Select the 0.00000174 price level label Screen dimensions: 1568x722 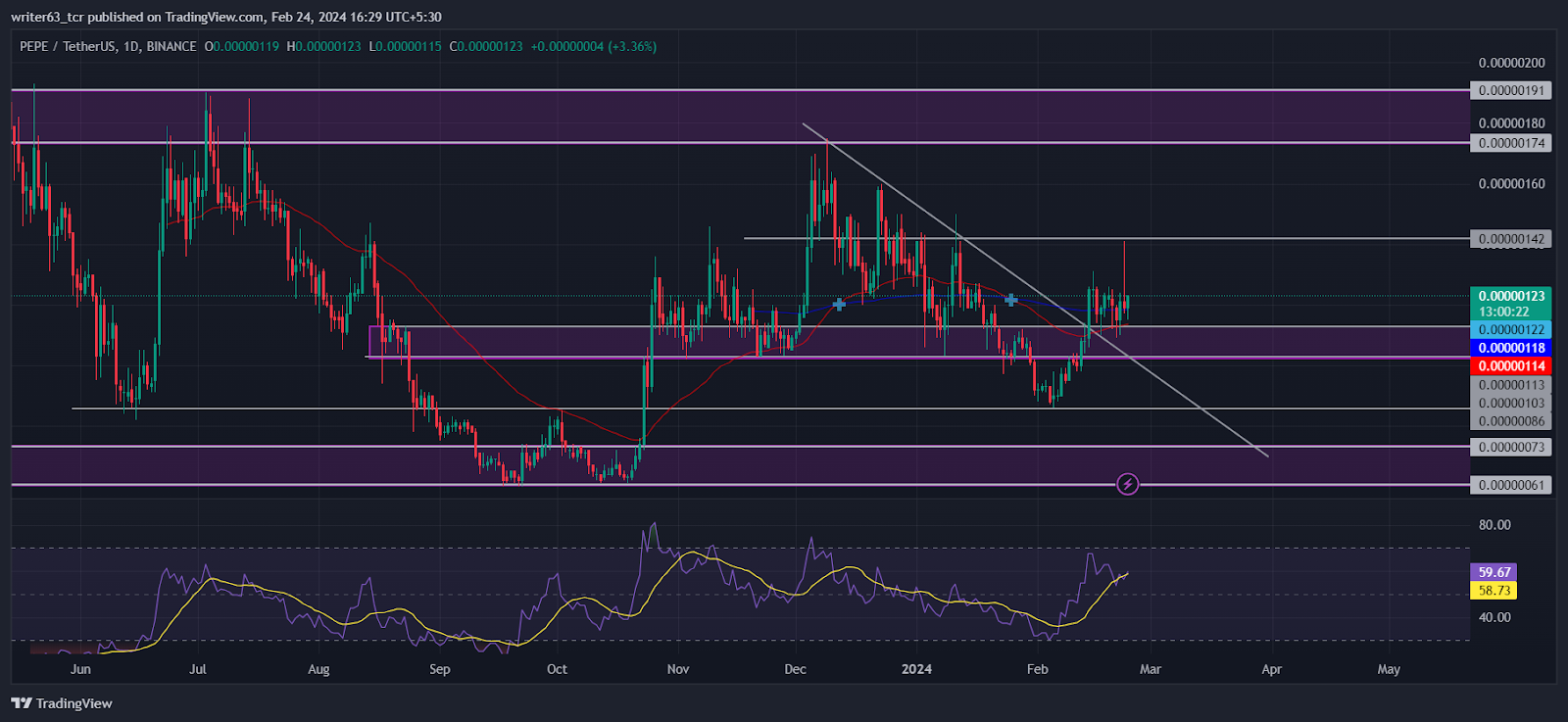coord(1511,143)
